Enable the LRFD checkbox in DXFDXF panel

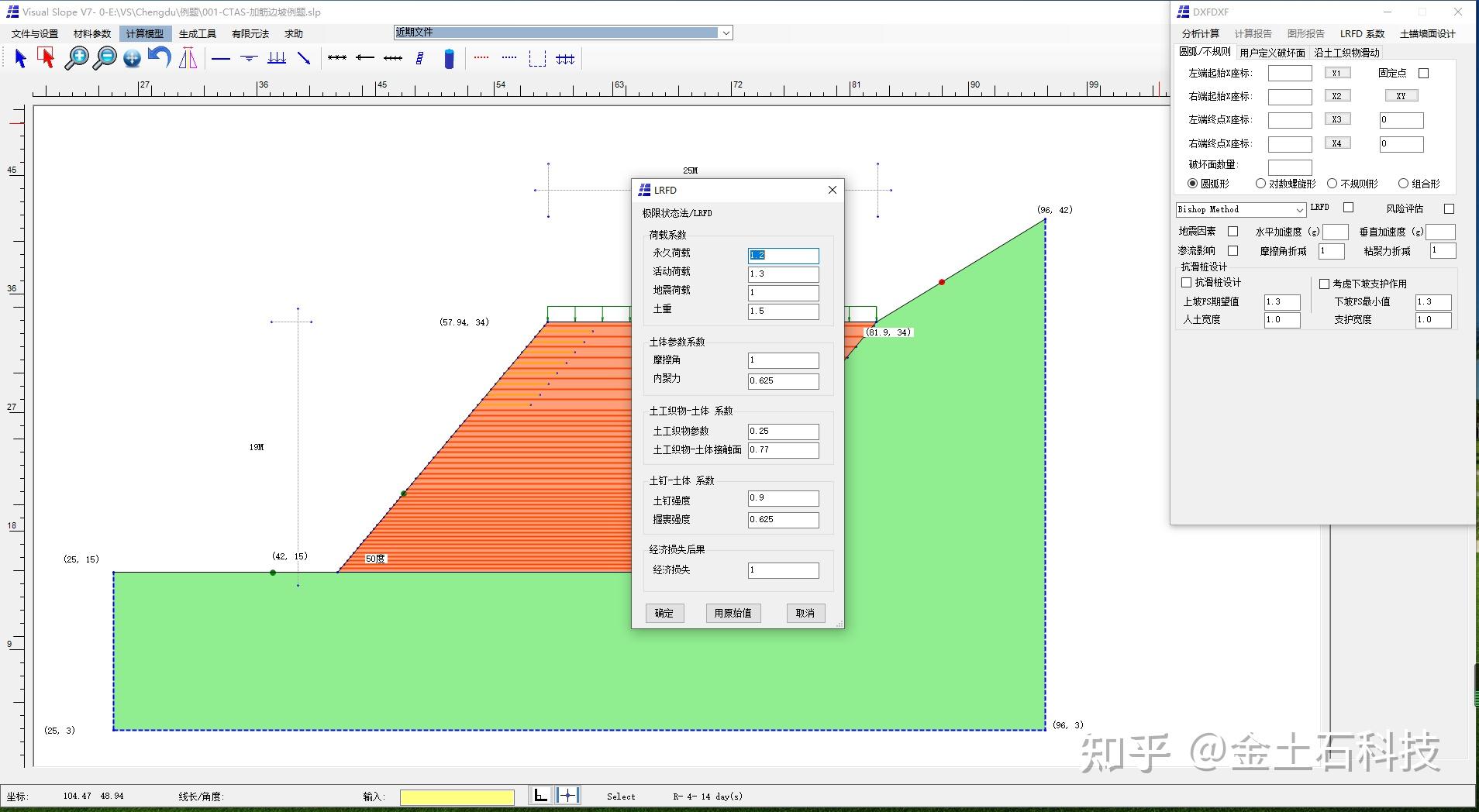tap(1348, 208)
